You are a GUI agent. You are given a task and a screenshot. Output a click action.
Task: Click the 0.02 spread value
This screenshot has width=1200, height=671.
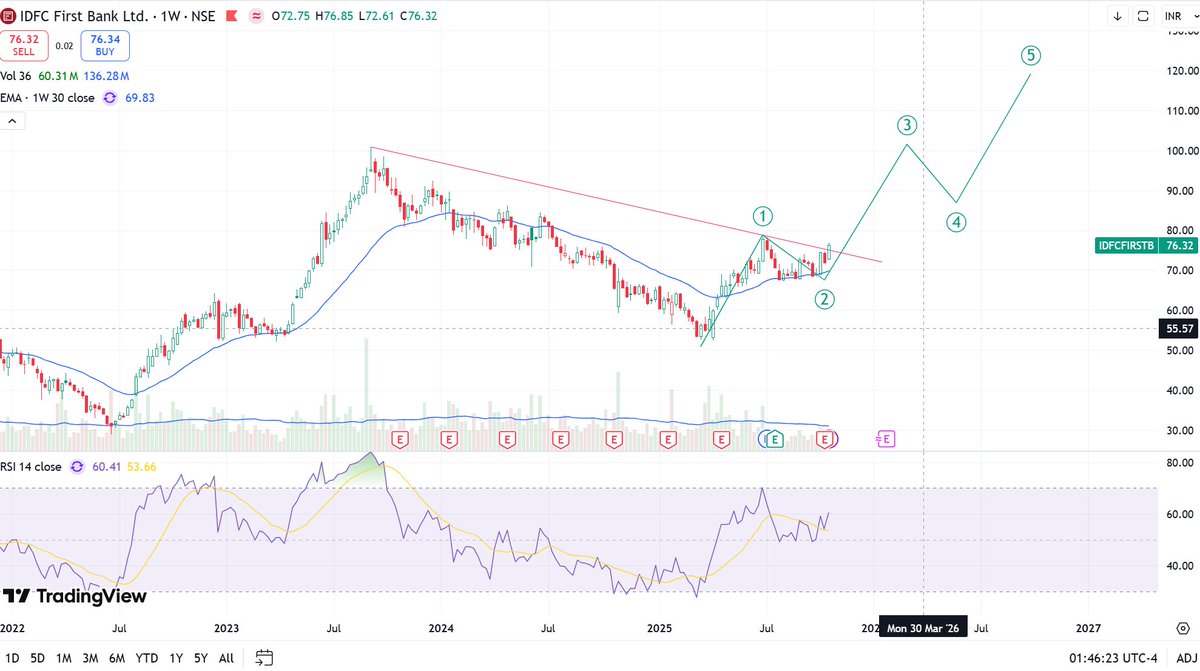(64, 45)
